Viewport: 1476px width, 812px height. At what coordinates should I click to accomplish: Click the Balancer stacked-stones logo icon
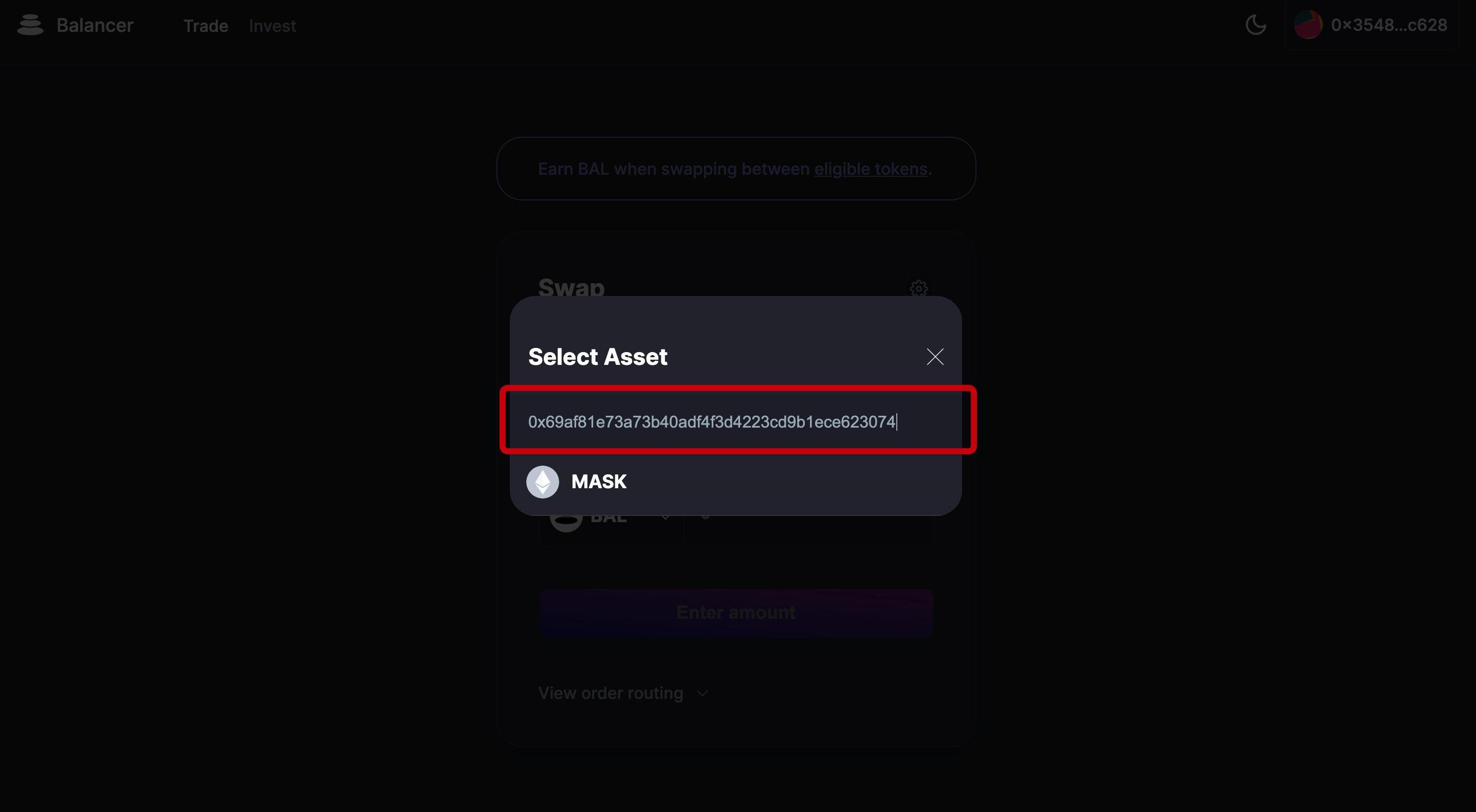(30, 25)
